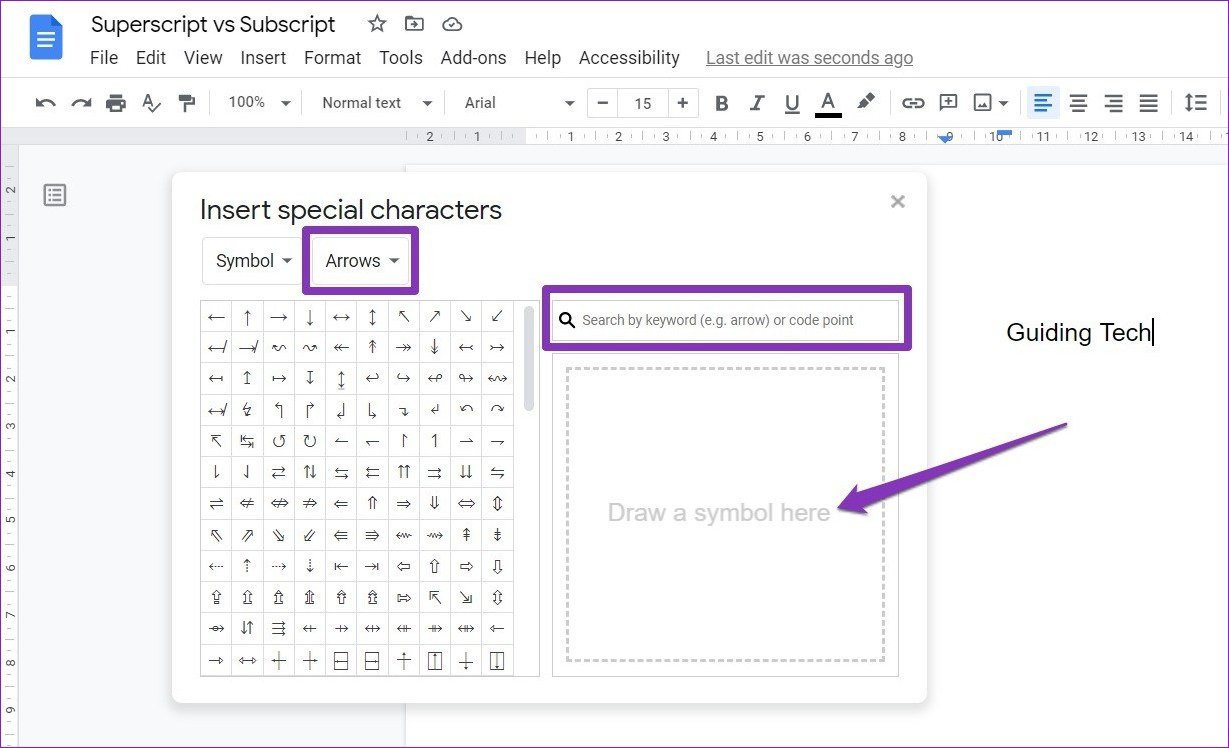Rename the Superscript vs Subscript title

click(213, 24)
